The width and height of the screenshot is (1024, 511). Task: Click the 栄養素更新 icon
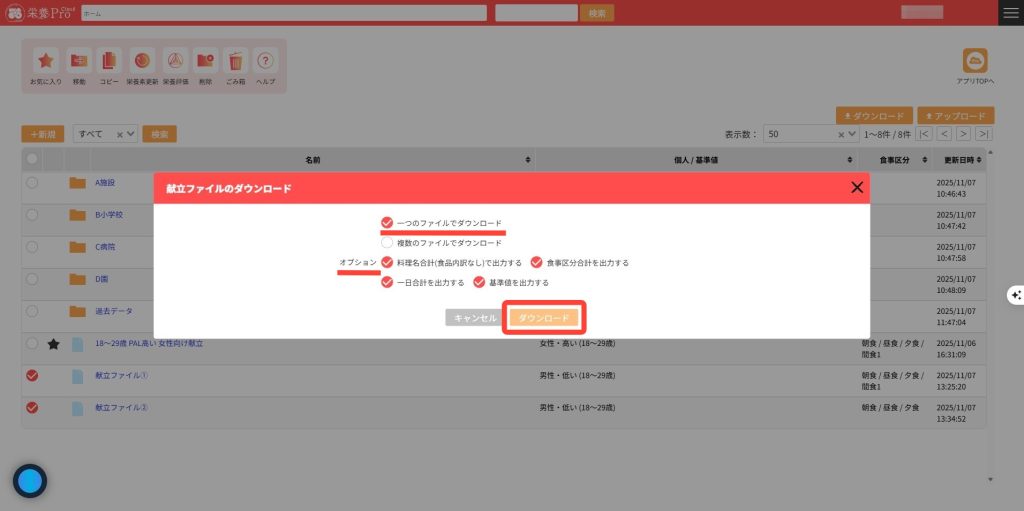[142, 60]
